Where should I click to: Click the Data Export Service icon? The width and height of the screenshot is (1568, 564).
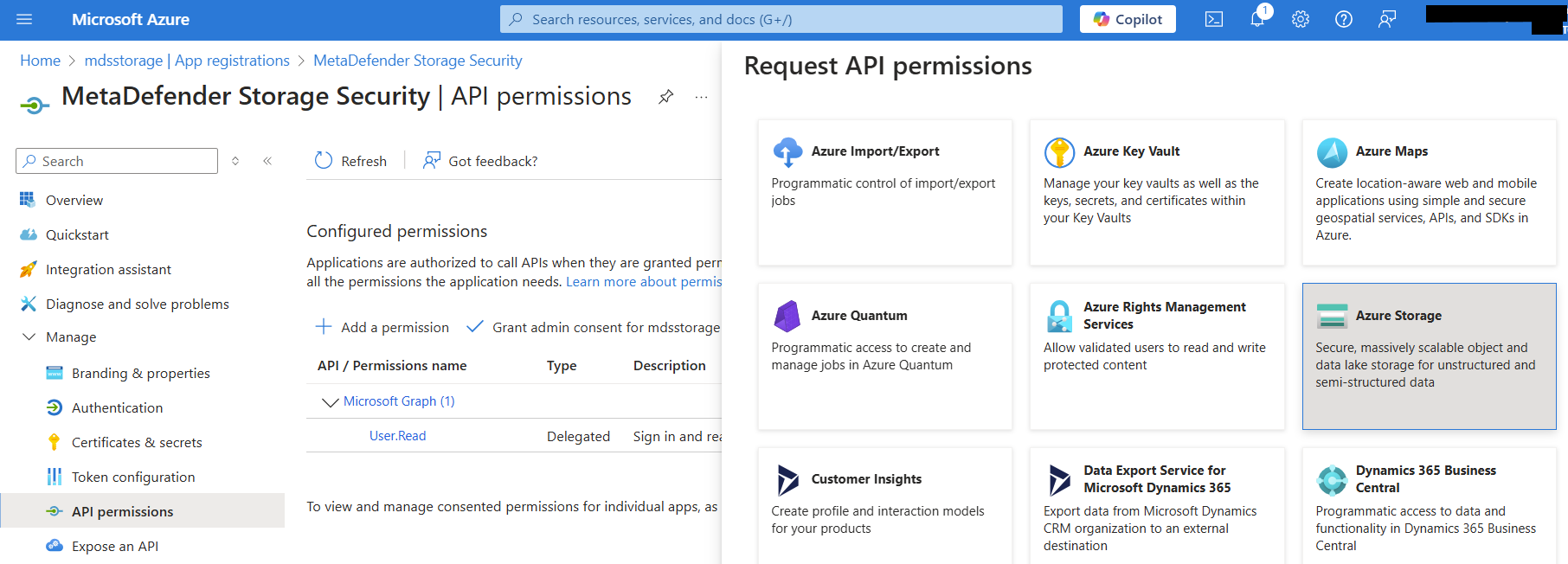tap(1059, 479)
